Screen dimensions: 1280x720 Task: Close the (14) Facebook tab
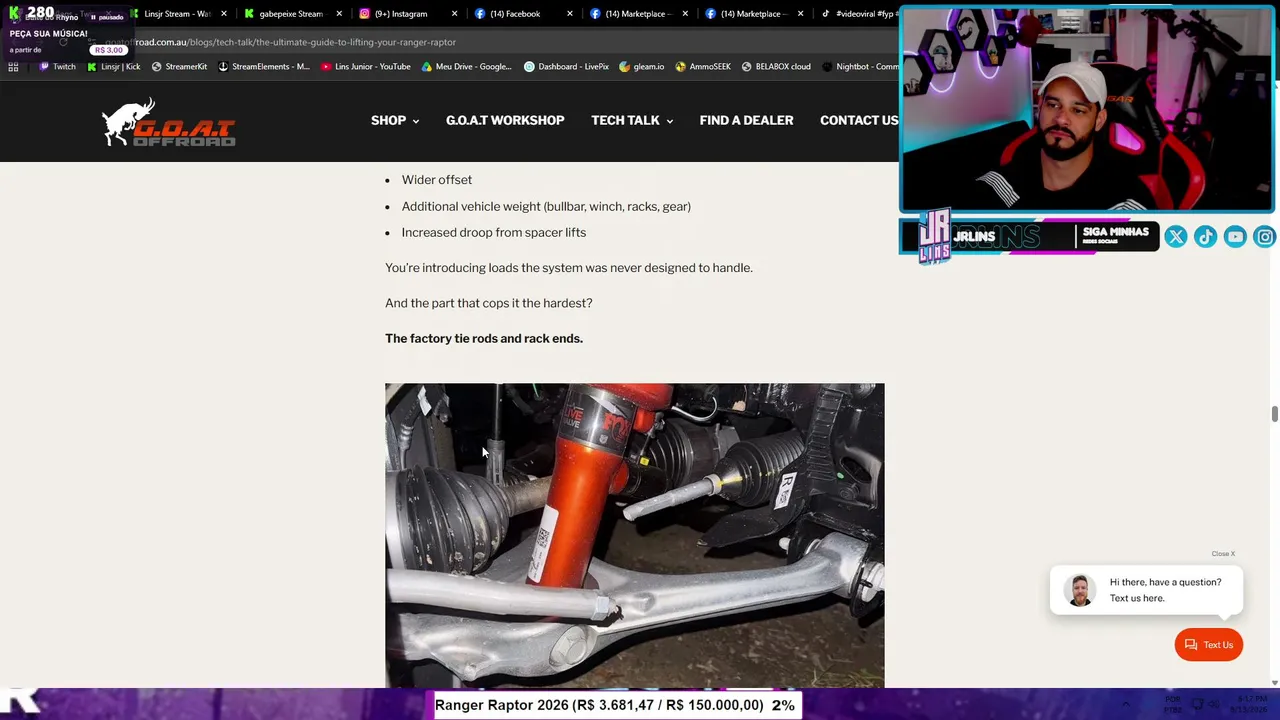(569, 14)
